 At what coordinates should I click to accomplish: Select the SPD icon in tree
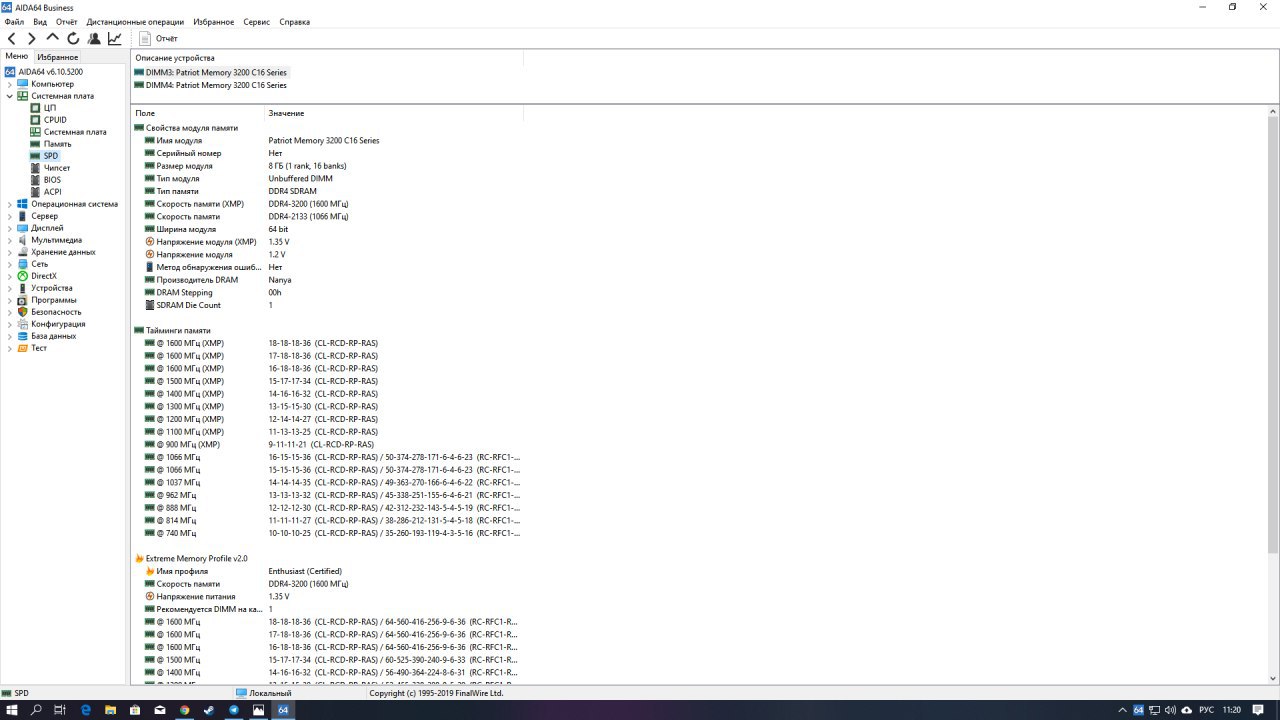click(x=35, y=156)
